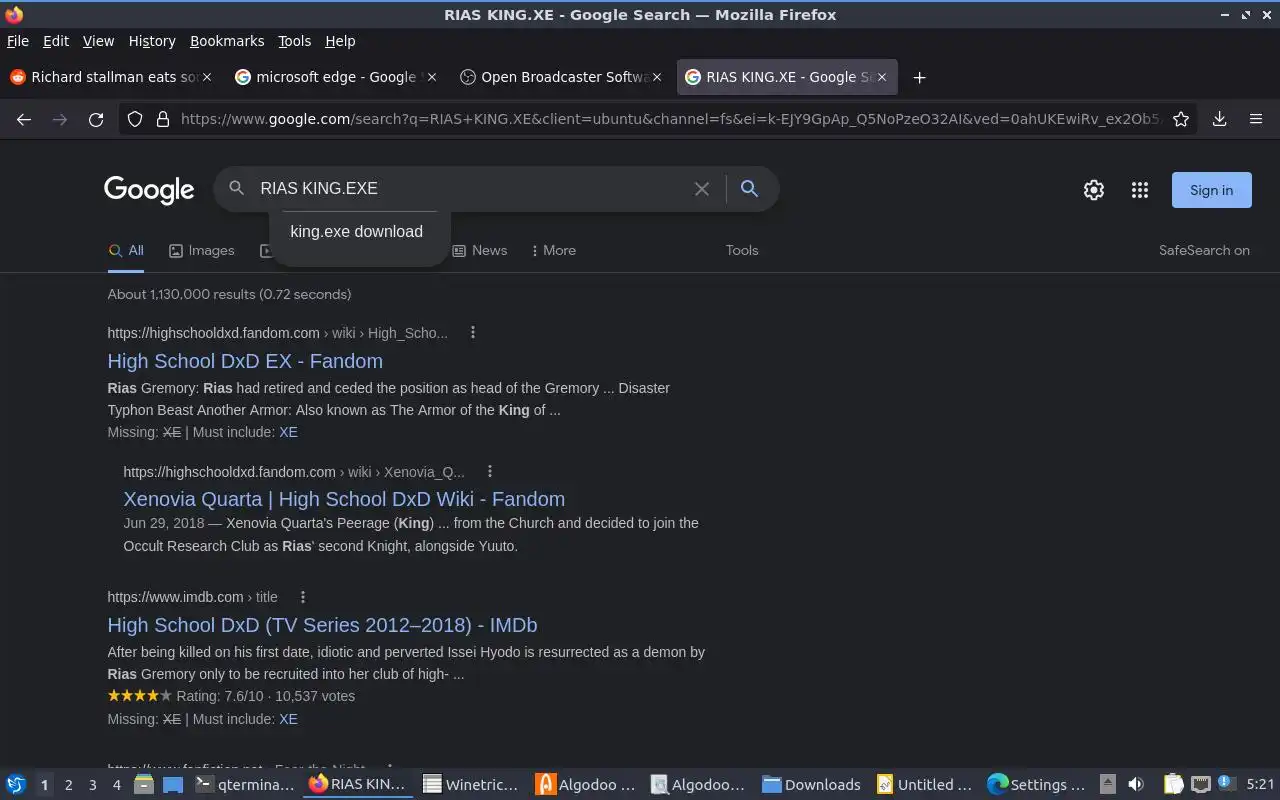The image size is (1280, 800).
Task: Submit search with the blue magnifier icon
Action: 749,188
